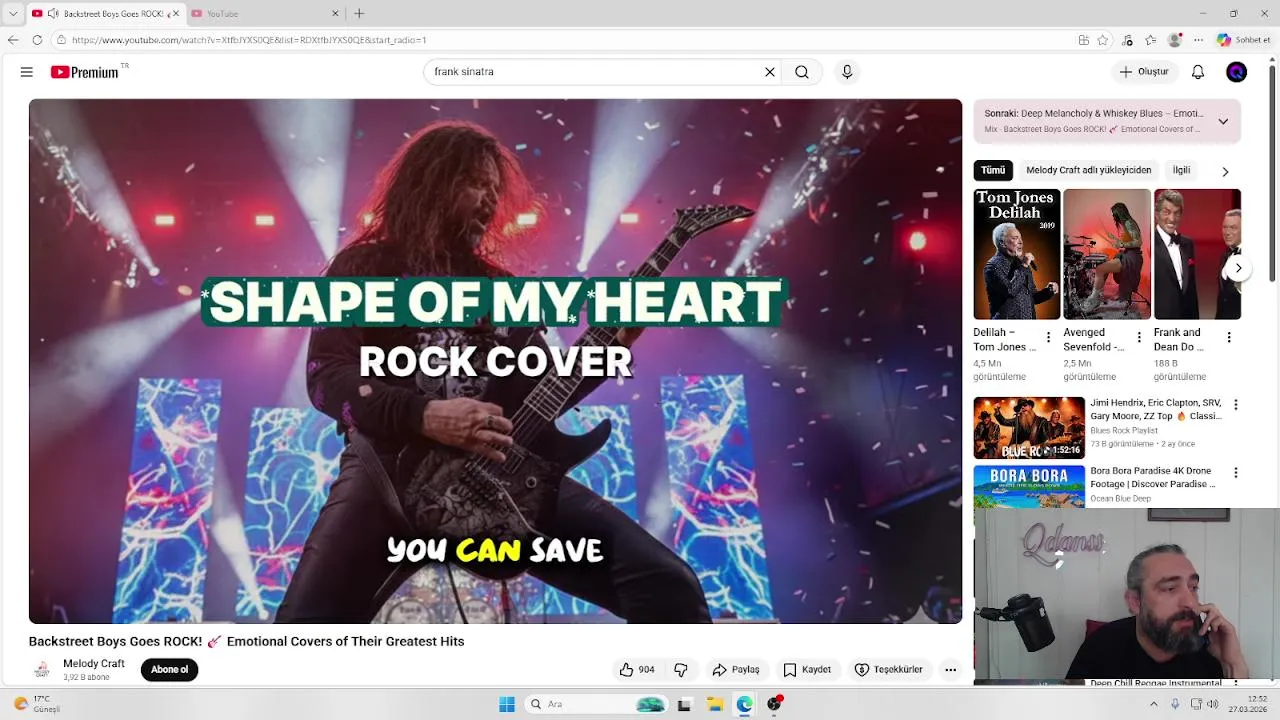Dislike the video with thumbs down

681,669
